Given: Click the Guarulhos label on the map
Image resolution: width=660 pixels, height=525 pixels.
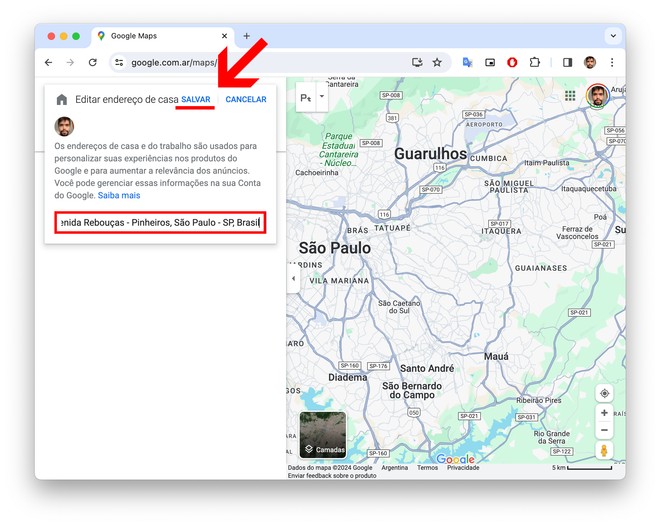Looking at the screenshot, I should (x=431, y=154).
